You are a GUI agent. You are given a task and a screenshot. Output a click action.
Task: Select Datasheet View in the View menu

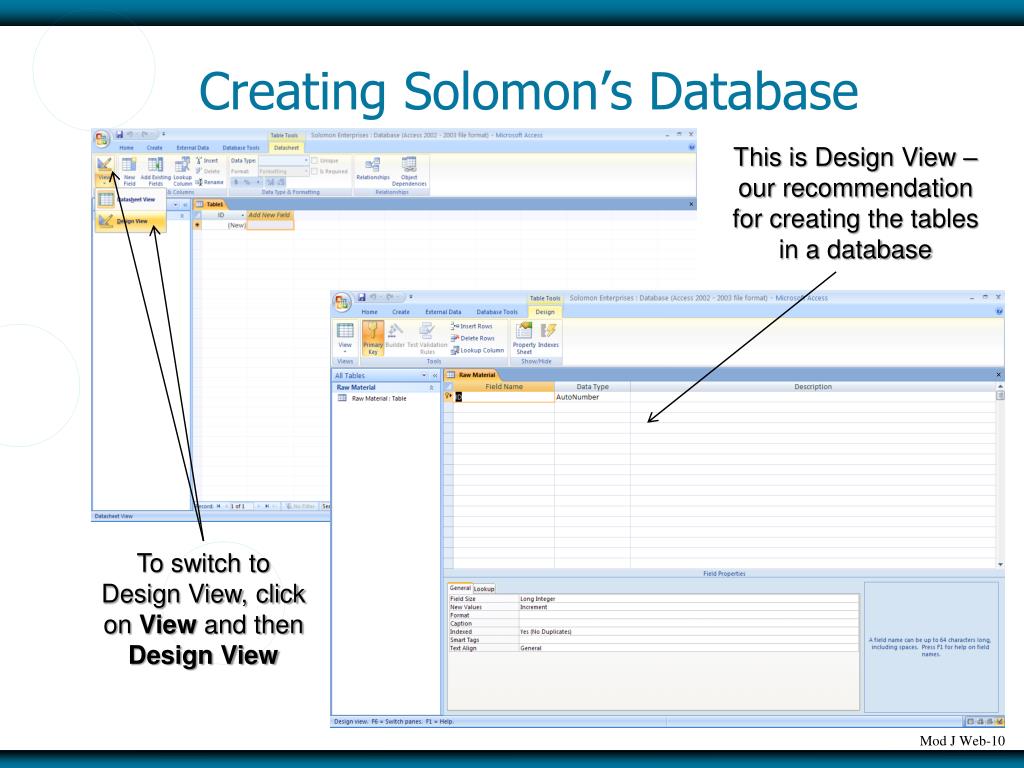tap(131, 200)
